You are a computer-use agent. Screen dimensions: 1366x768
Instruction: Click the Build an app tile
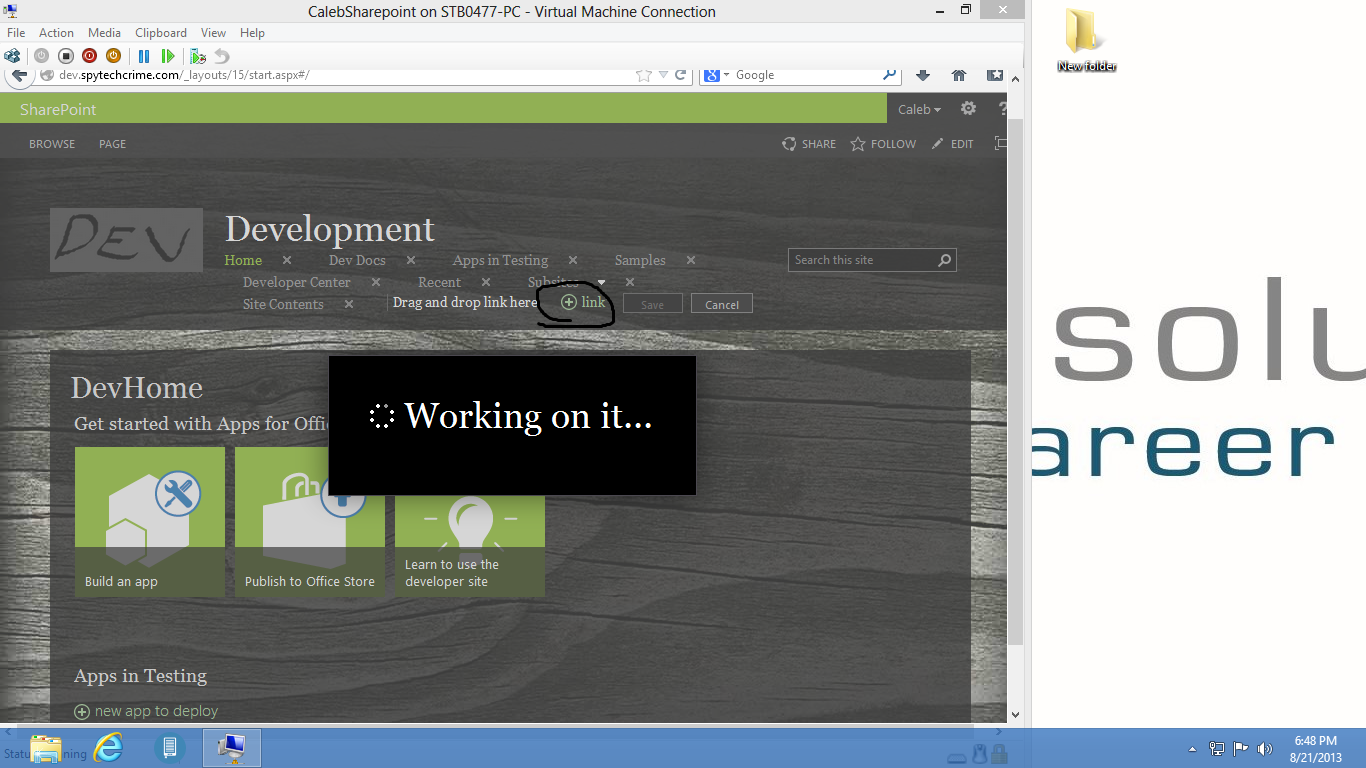pyautogui.click(x=150, y=522)
